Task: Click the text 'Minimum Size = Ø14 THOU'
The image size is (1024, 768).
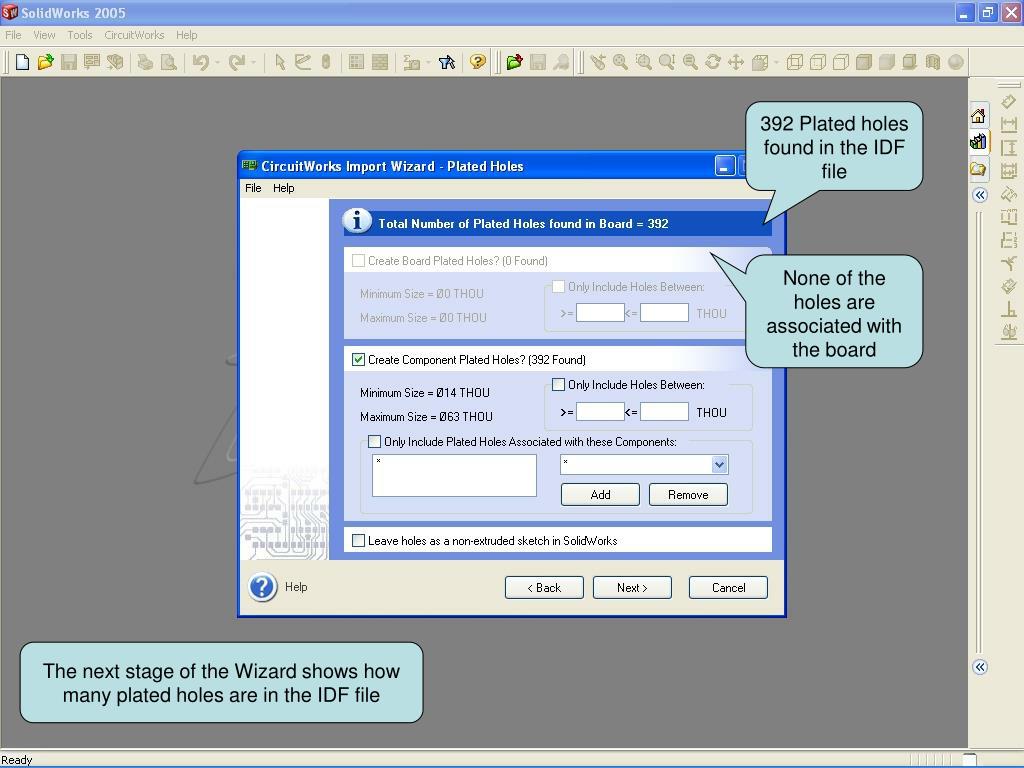Action: pos(424,392)
